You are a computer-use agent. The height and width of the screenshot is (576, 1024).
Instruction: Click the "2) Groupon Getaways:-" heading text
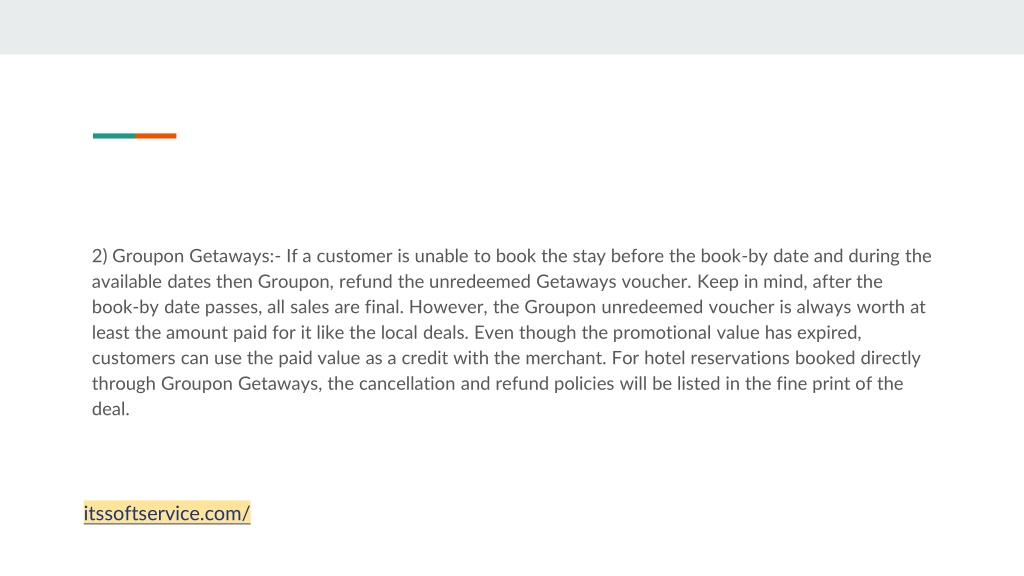[x=186, y=256]
